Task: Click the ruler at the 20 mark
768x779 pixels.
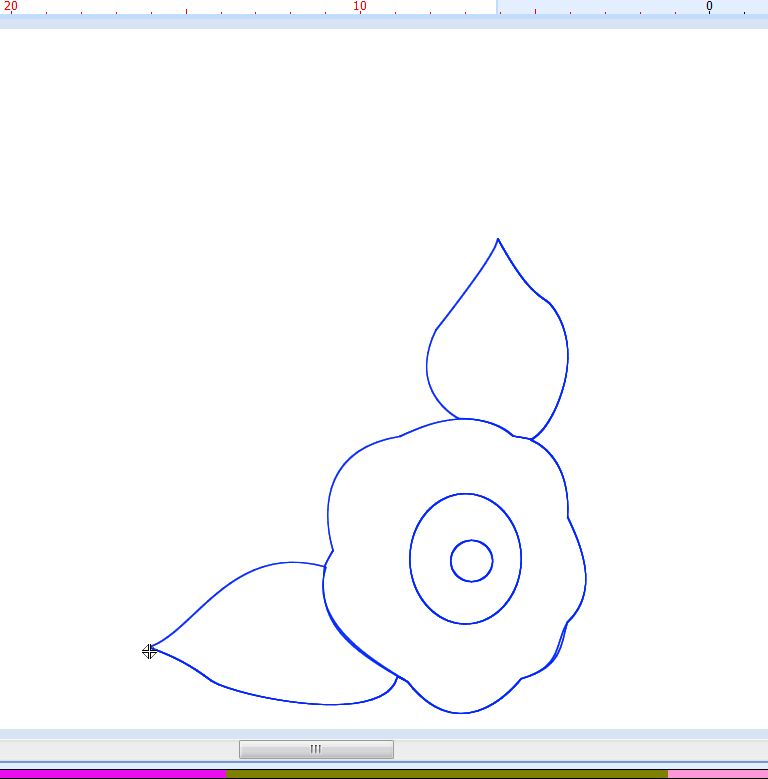Action: click(x=10, y=6)
